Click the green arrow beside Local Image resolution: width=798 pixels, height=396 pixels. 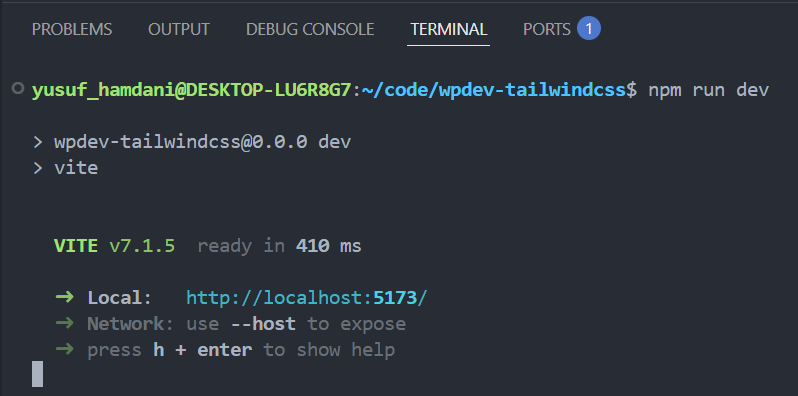tap(64, 298)
